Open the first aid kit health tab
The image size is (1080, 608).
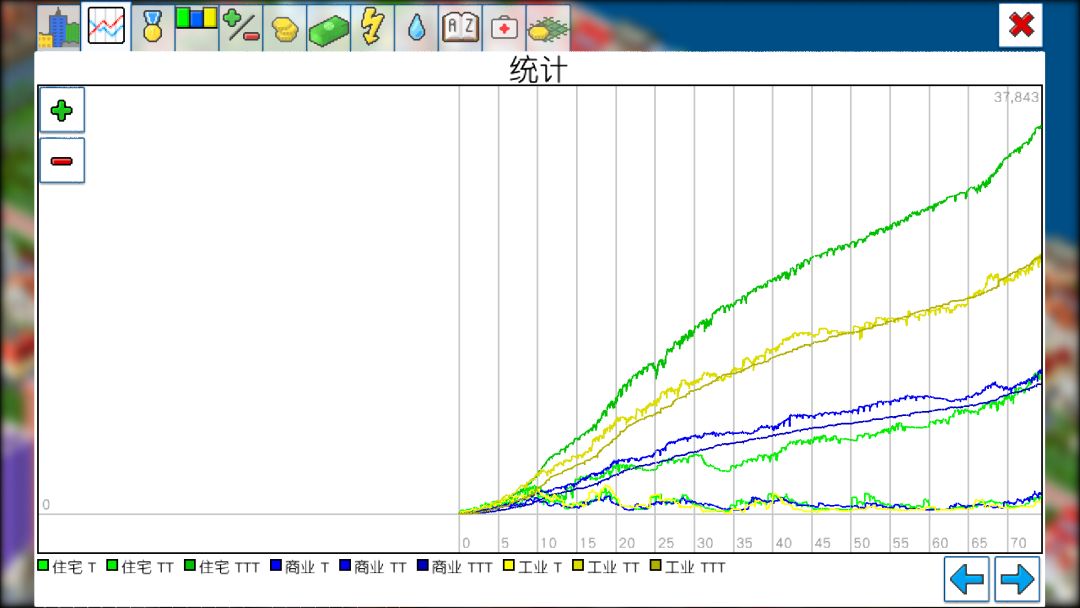tap(504, 28)
